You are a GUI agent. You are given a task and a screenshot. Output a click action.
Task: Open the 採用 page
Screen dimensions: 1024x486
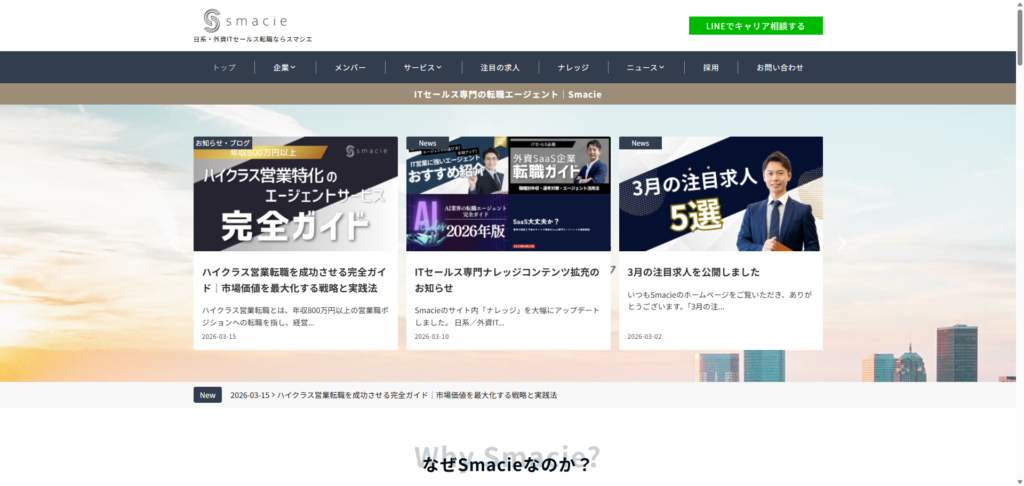711,68
